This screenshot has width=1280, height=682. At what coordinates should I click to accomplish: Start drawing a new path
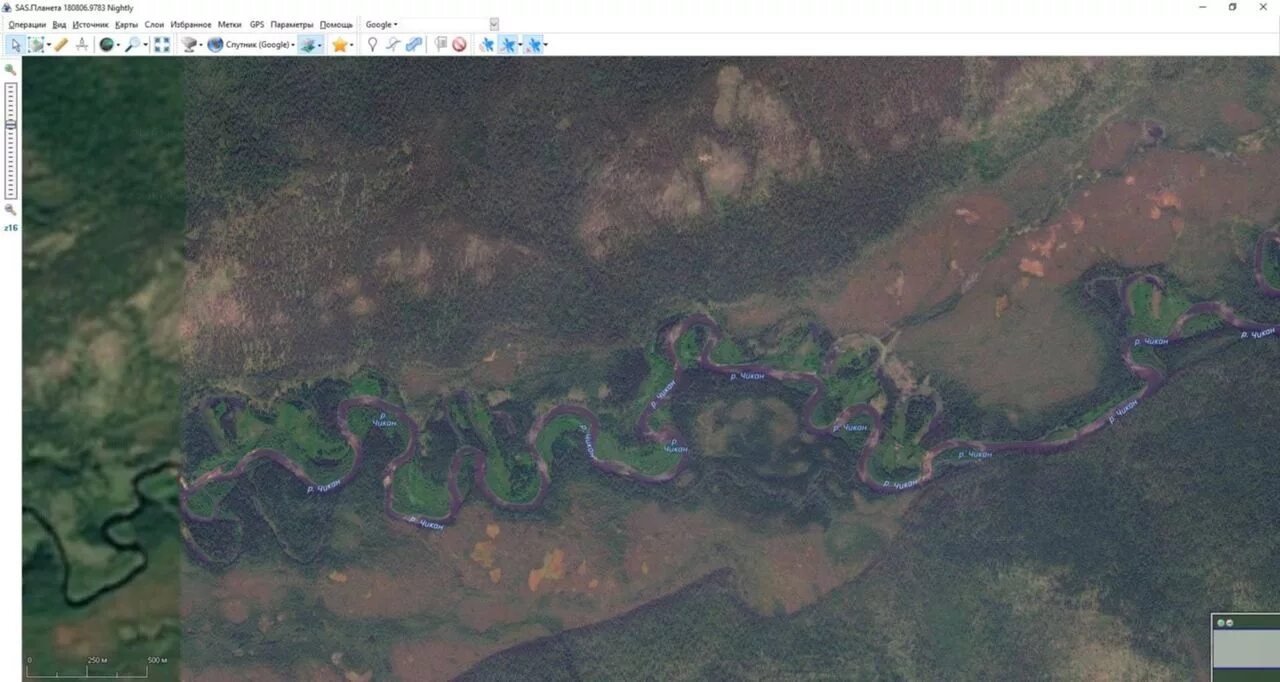coord(393,44)
